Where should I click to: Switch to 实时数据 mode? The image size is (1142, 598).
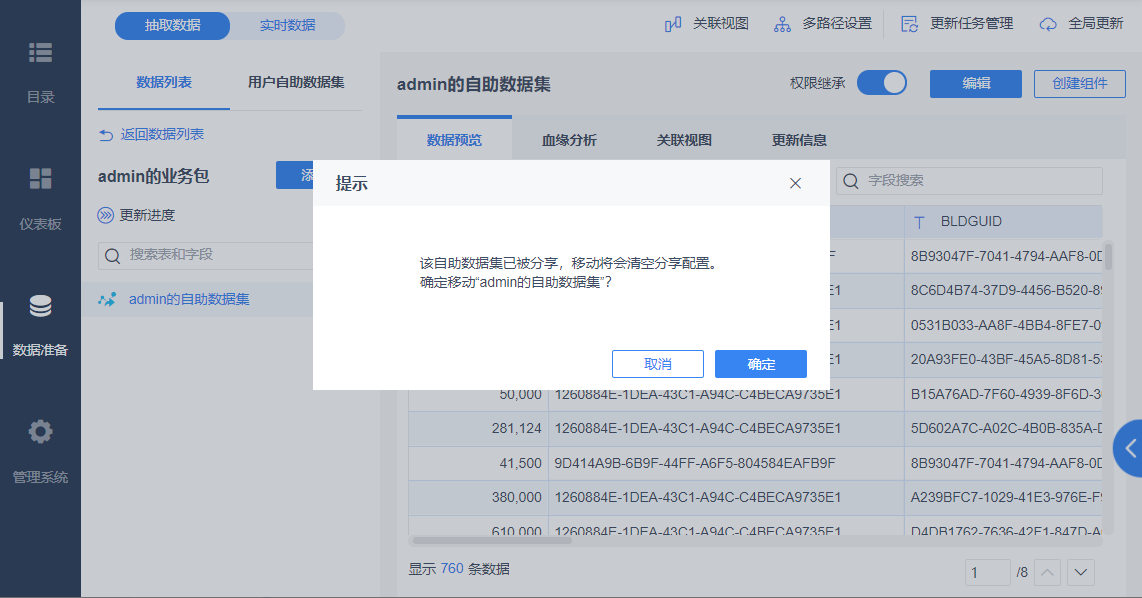click(288, 25)
